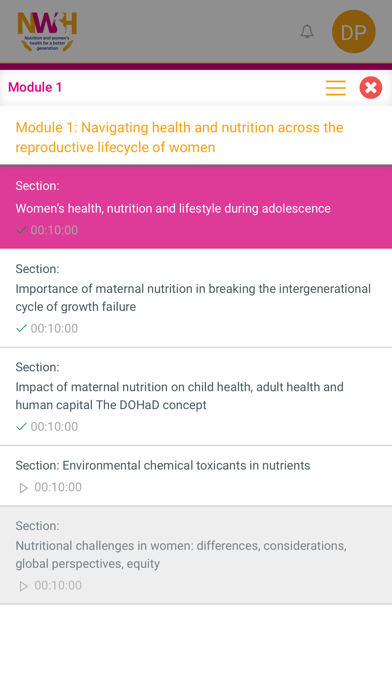Click checkmark on adolescence section

point(21,230)
